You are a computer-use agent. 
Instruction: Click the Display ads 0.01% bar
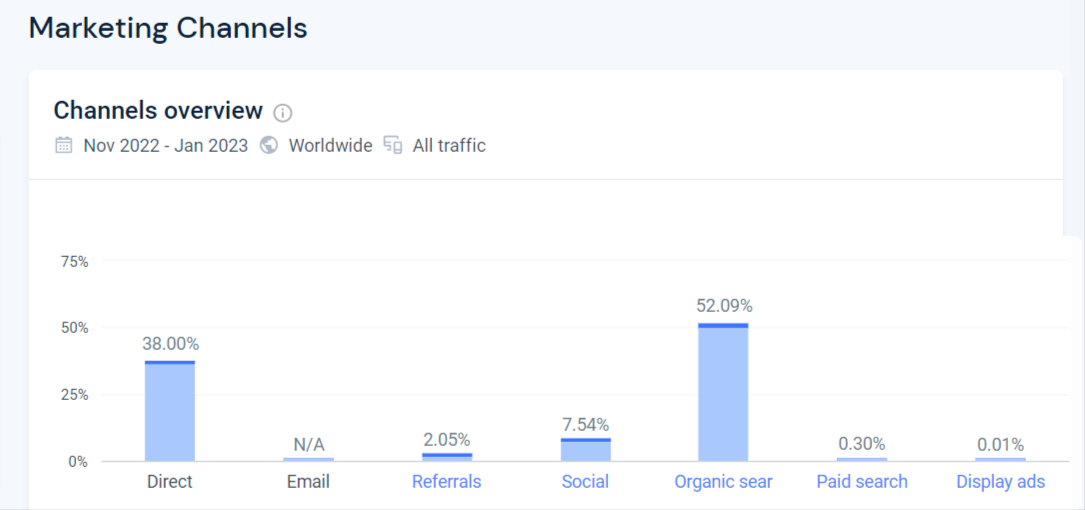point(1001,459)
